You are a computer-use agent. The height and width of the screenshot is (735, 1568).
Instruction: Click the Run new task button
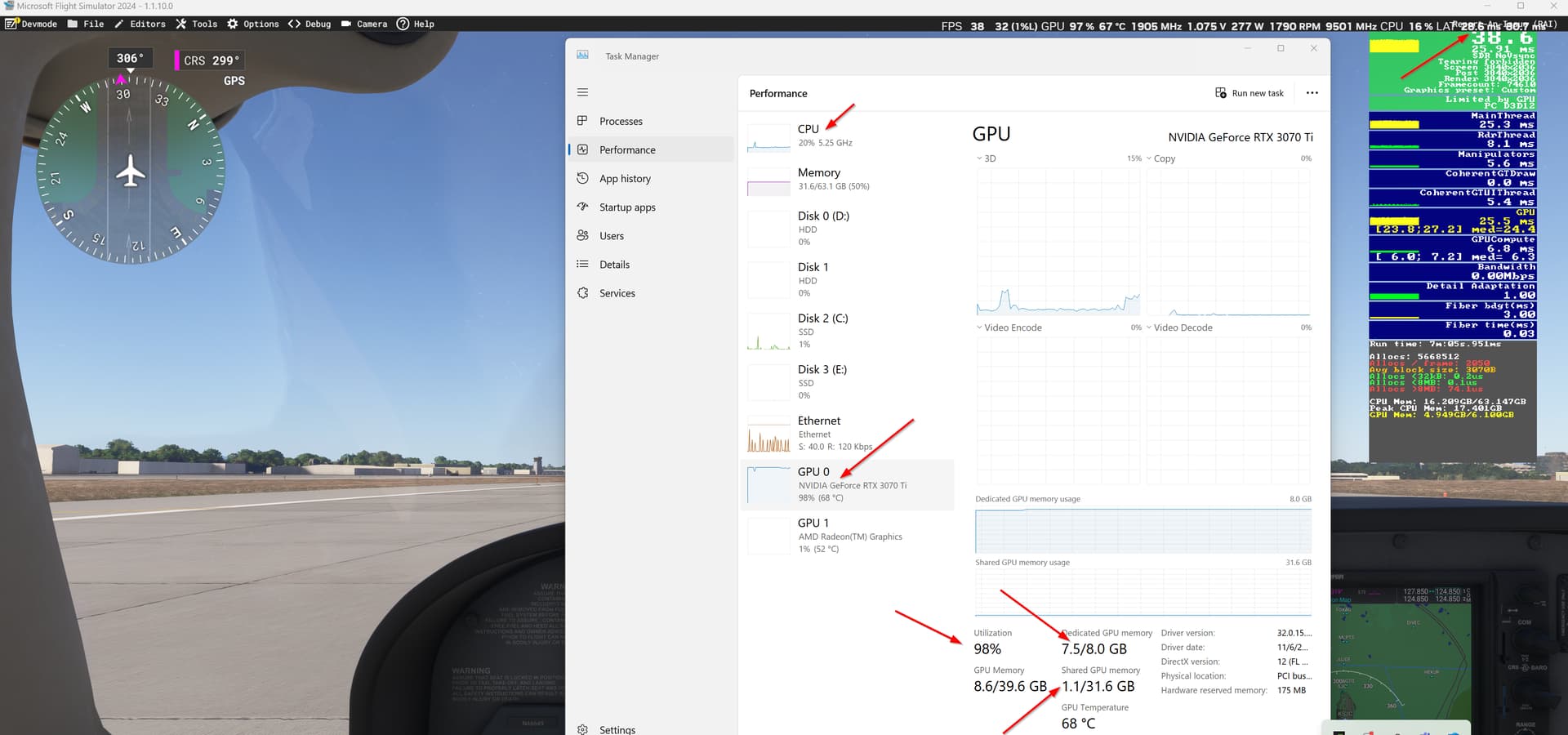point(1249,92)
